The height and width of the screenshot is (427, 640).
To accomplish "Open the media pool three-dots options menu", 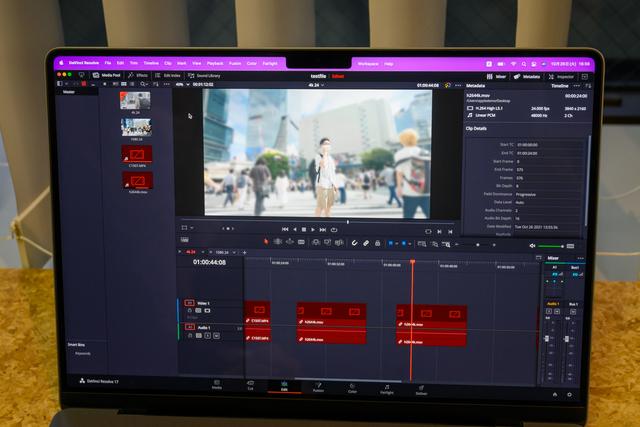I will [167, 84].
